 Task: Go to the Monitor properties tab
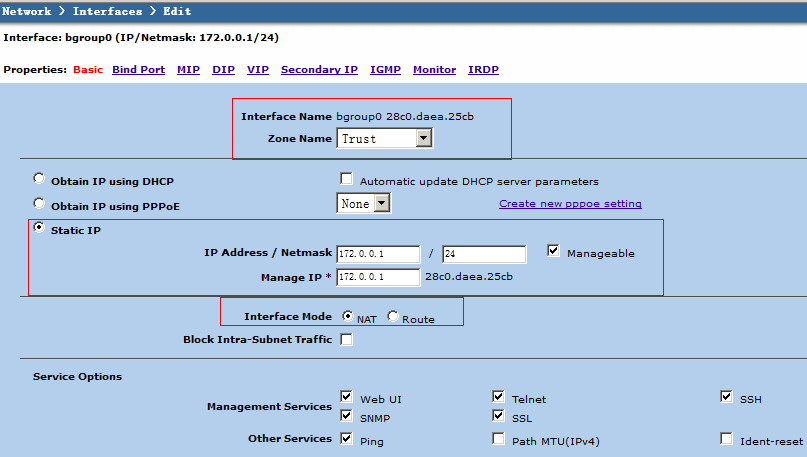[434, 70]
